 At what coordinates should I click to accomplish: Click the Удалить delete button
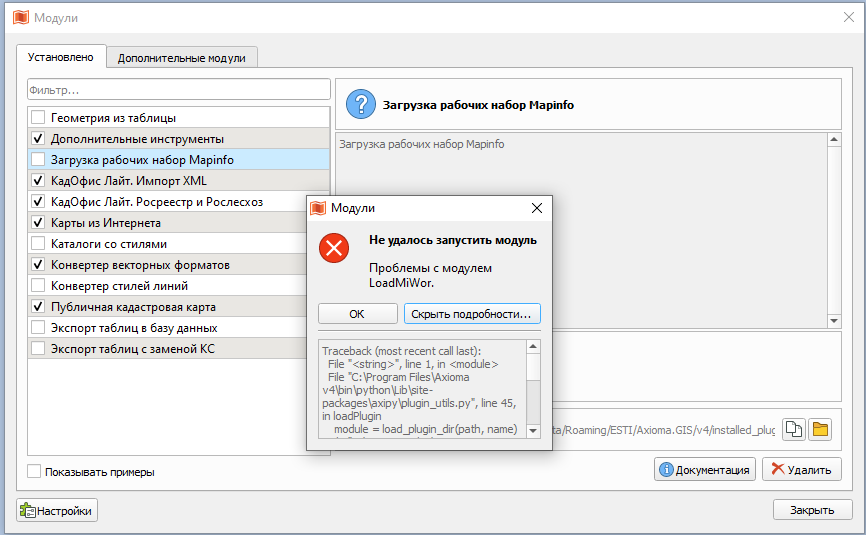click(x=801, y=469)
